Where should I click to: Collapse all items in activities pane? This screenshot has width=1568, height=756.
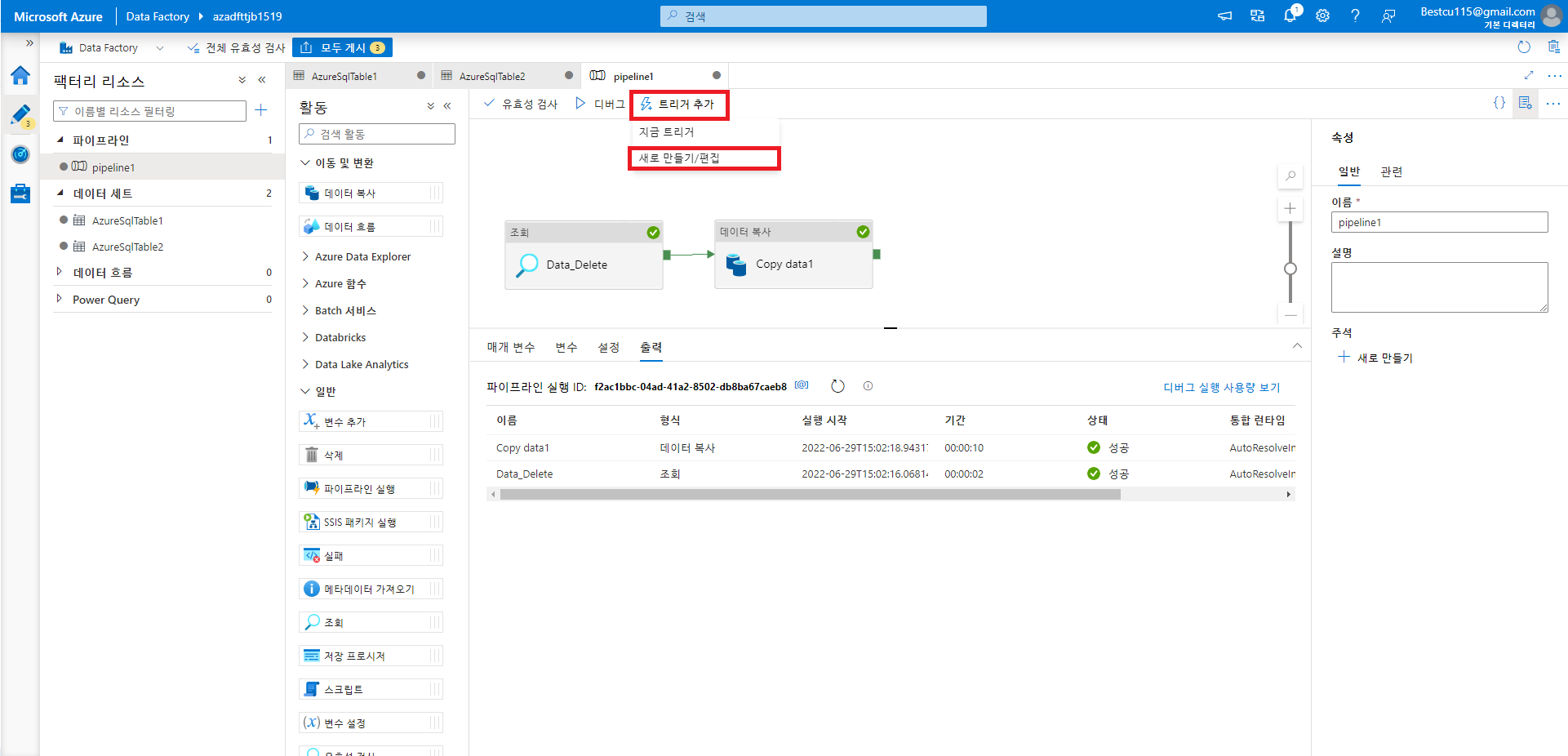point(430,106)
